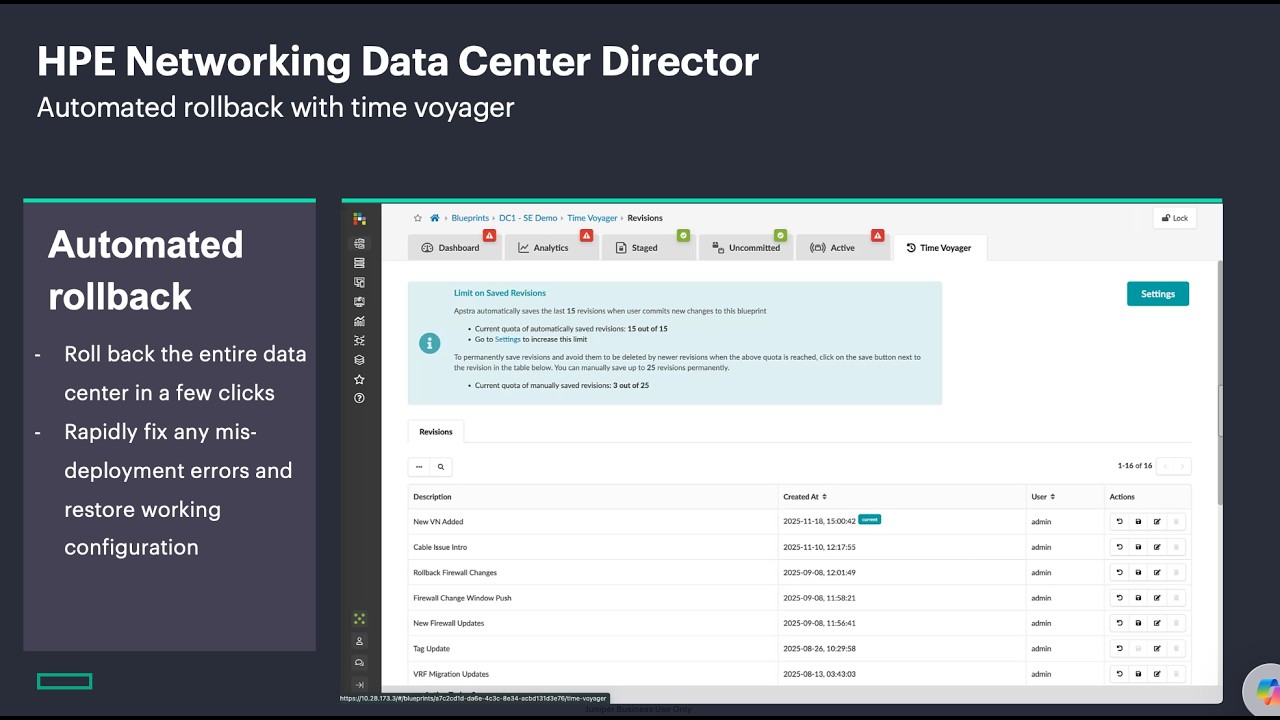Viewport: 1280px width, 720px height.
Task: Click the Description column header
Action: (432, 497)
